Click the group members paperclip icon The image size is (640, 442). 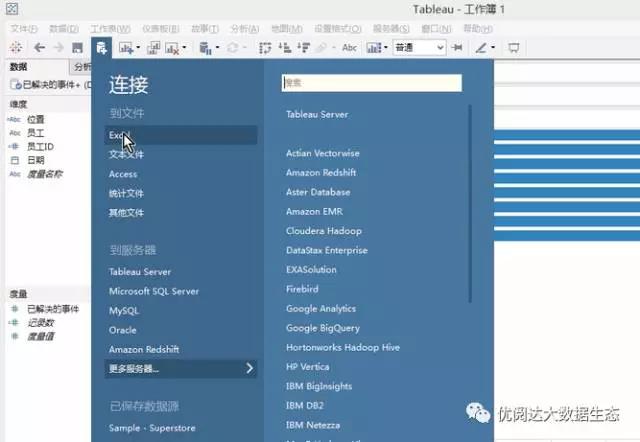coord(322,48)
